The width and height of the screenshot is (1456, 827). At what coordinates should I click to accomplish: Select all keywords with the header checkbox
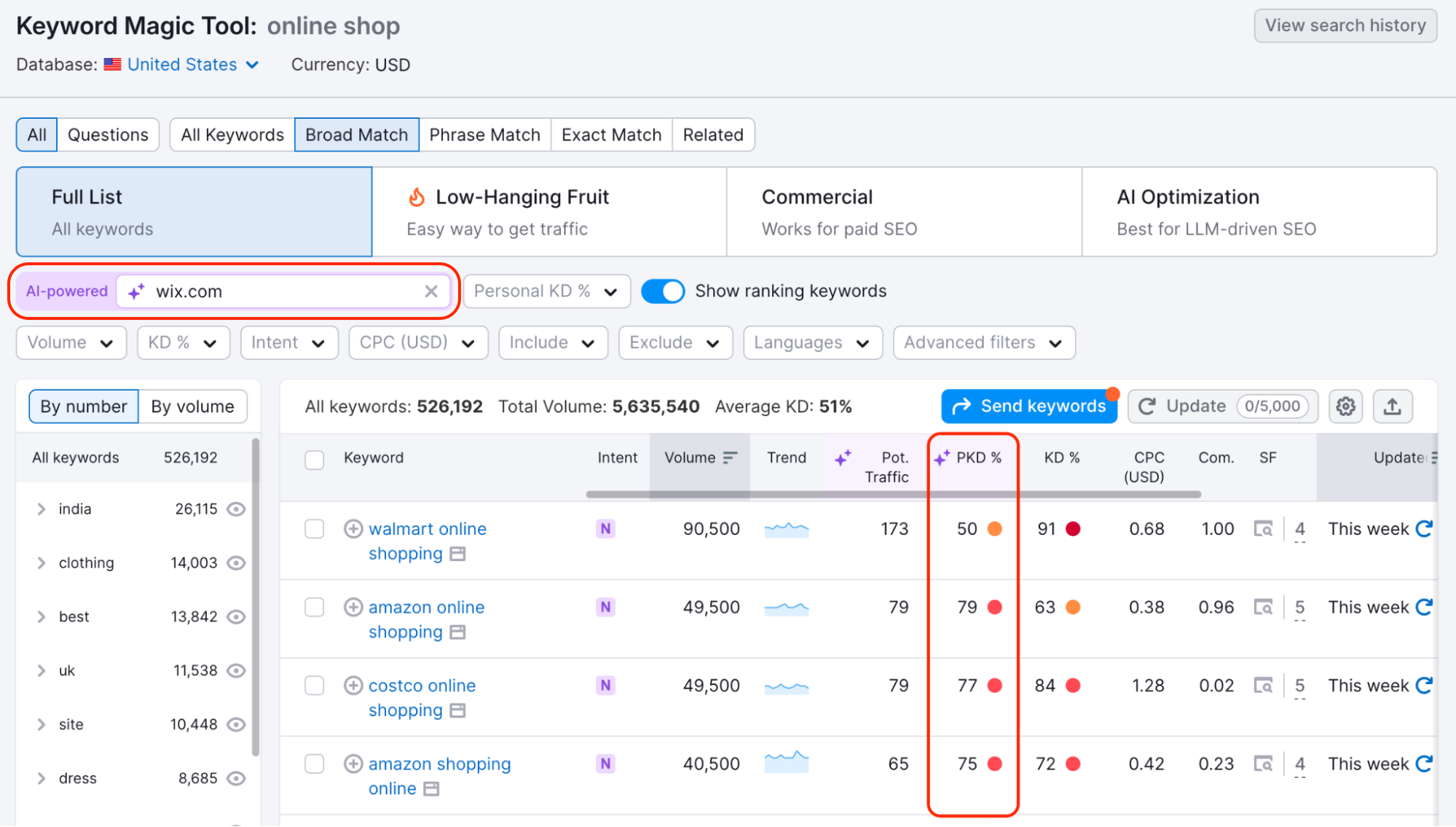coord(314,460)
